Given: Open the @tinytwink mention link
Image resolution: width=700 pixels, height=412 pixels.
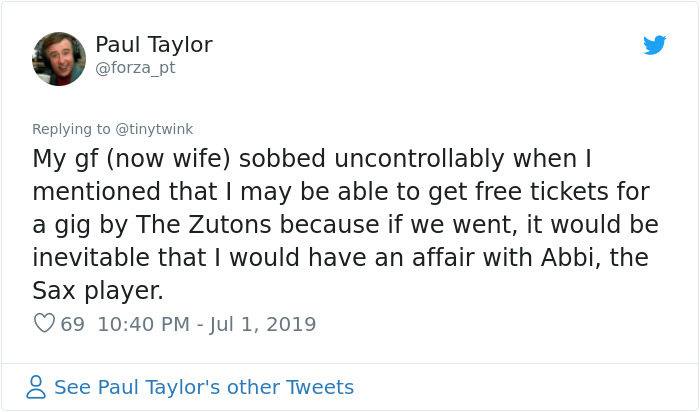Looking at the screenshot, I should 155,129.
